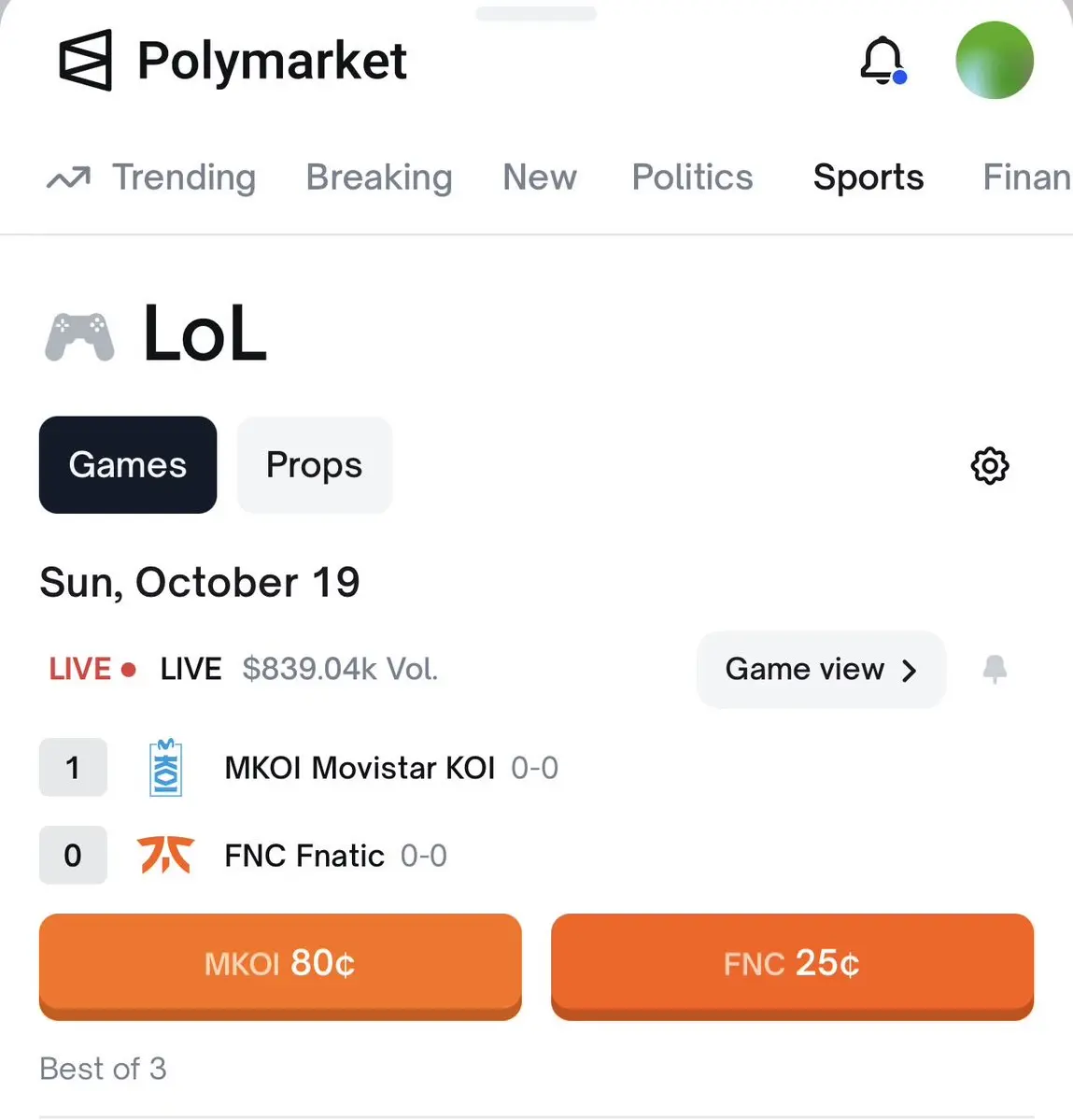Open the green profile avatar

[x=995, y=60]
